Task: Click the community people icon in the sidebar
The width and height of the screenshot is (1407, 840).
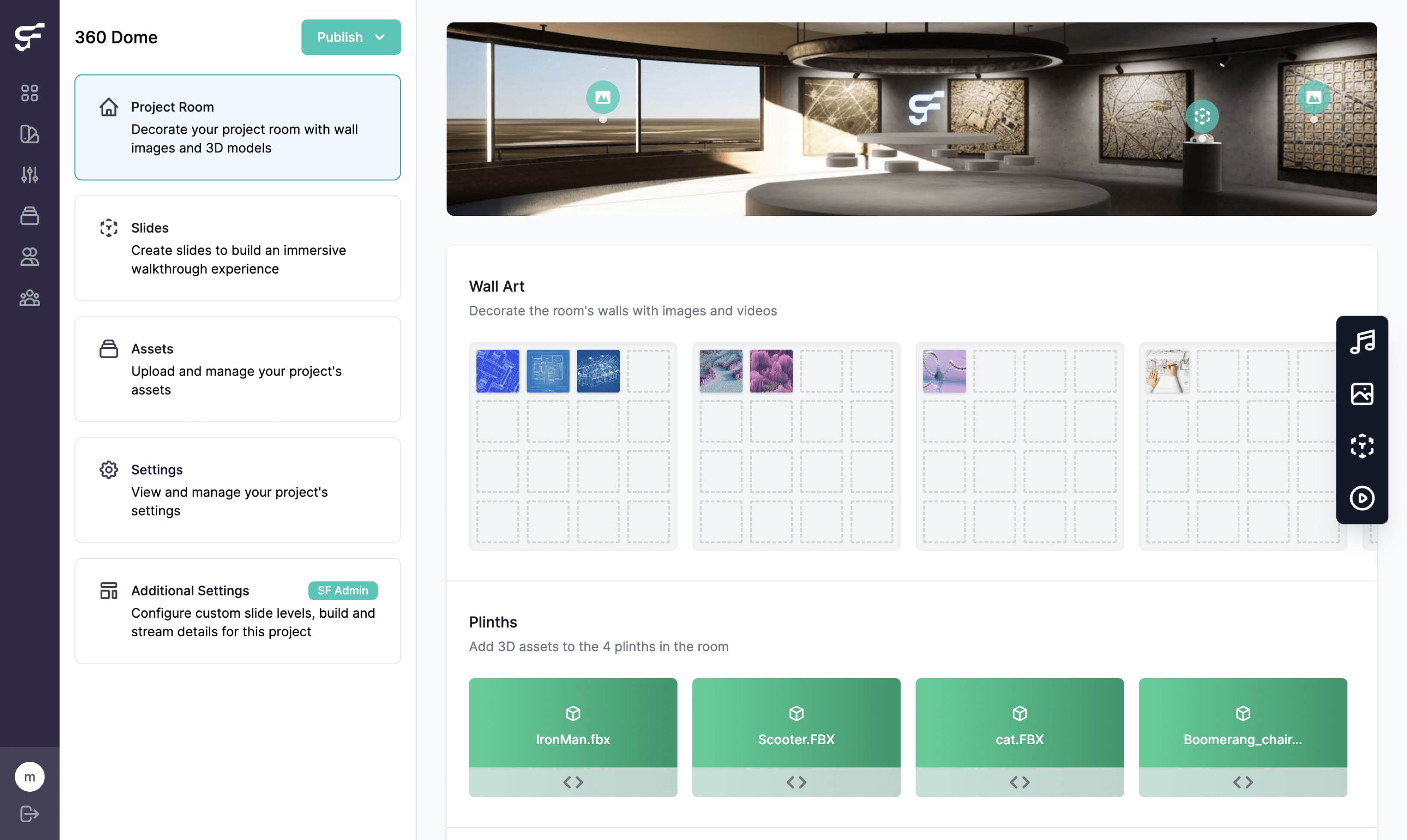Action: pos(30,298)
